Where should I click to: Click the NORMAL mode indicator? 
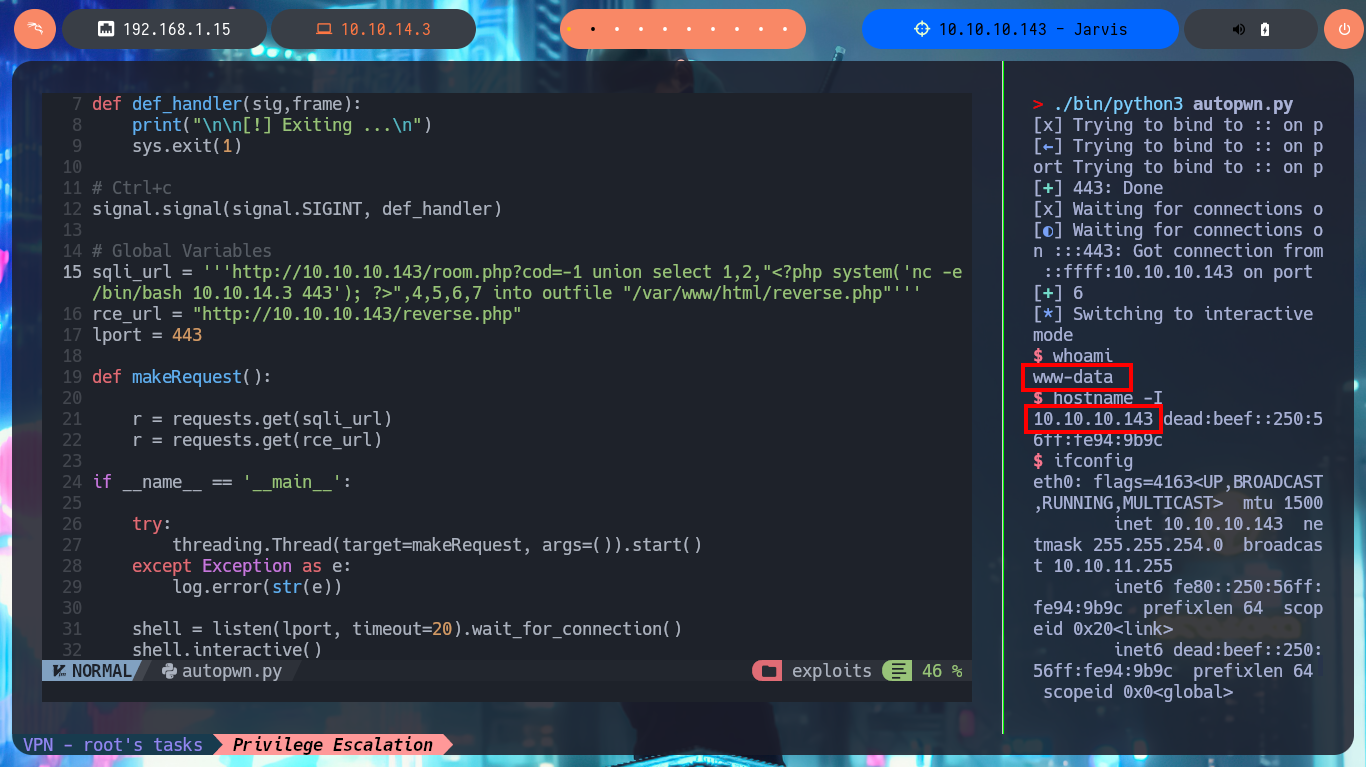click(101, 671)
